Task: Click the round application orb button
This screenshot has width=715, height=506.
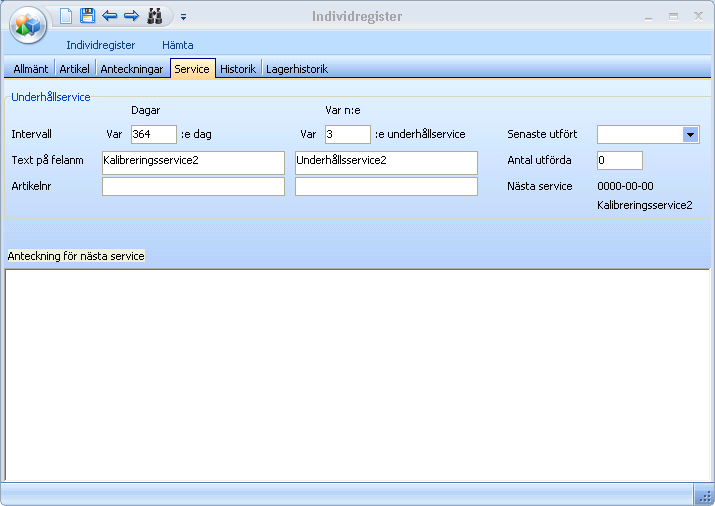Action: 28,24
